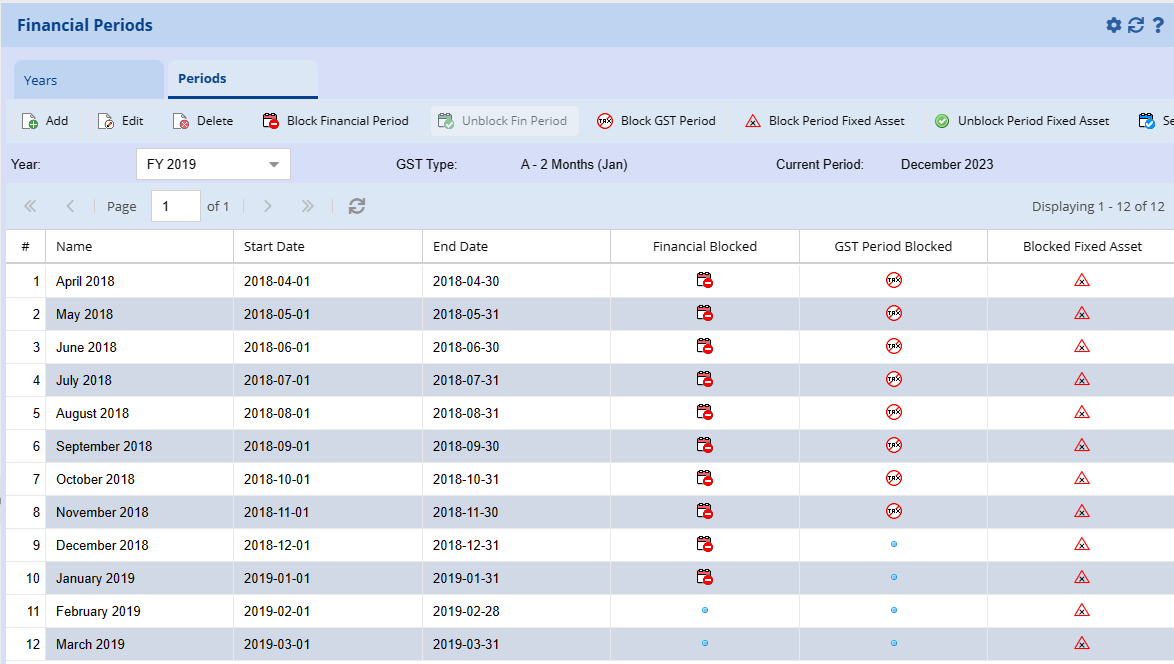The height and width of the screenshot is (664, 1174).
Task: Click financial blocked icon for April 2018
Action: [705, 281]
